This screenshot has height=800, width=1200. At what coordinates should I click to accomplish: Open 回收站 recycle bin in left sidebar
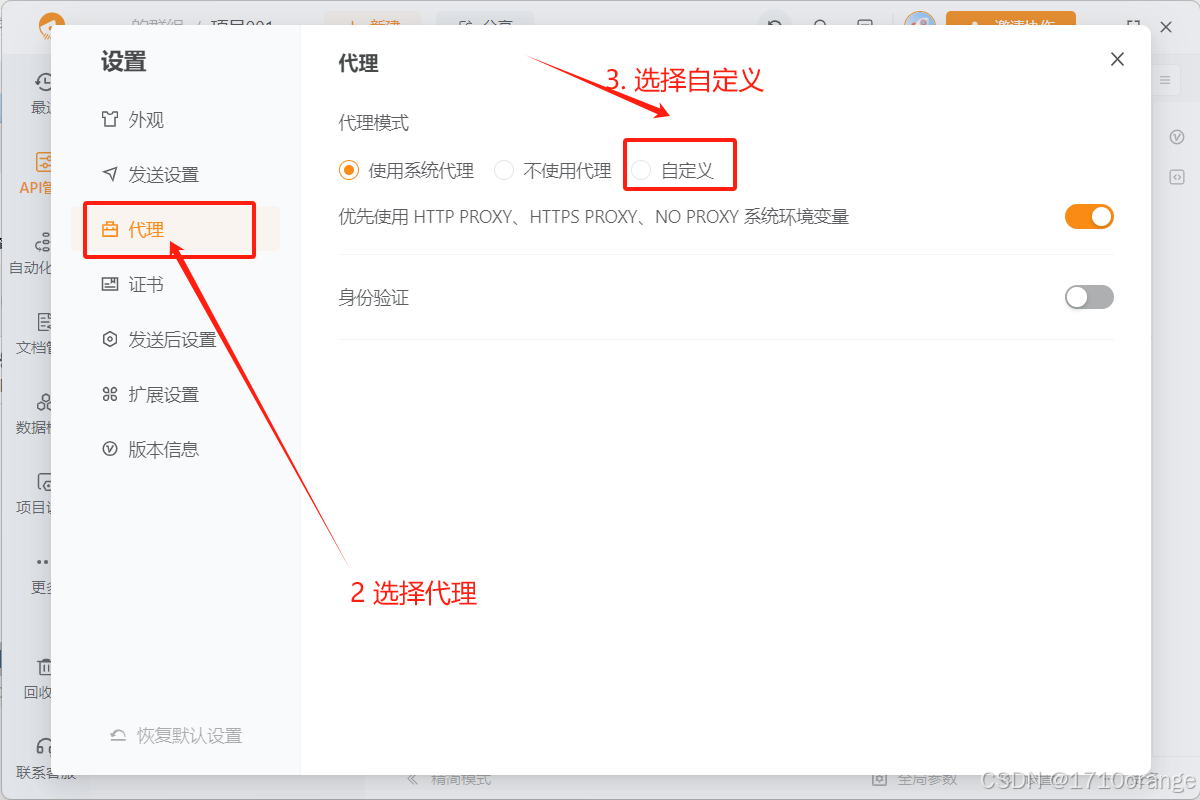pos(38,678)
